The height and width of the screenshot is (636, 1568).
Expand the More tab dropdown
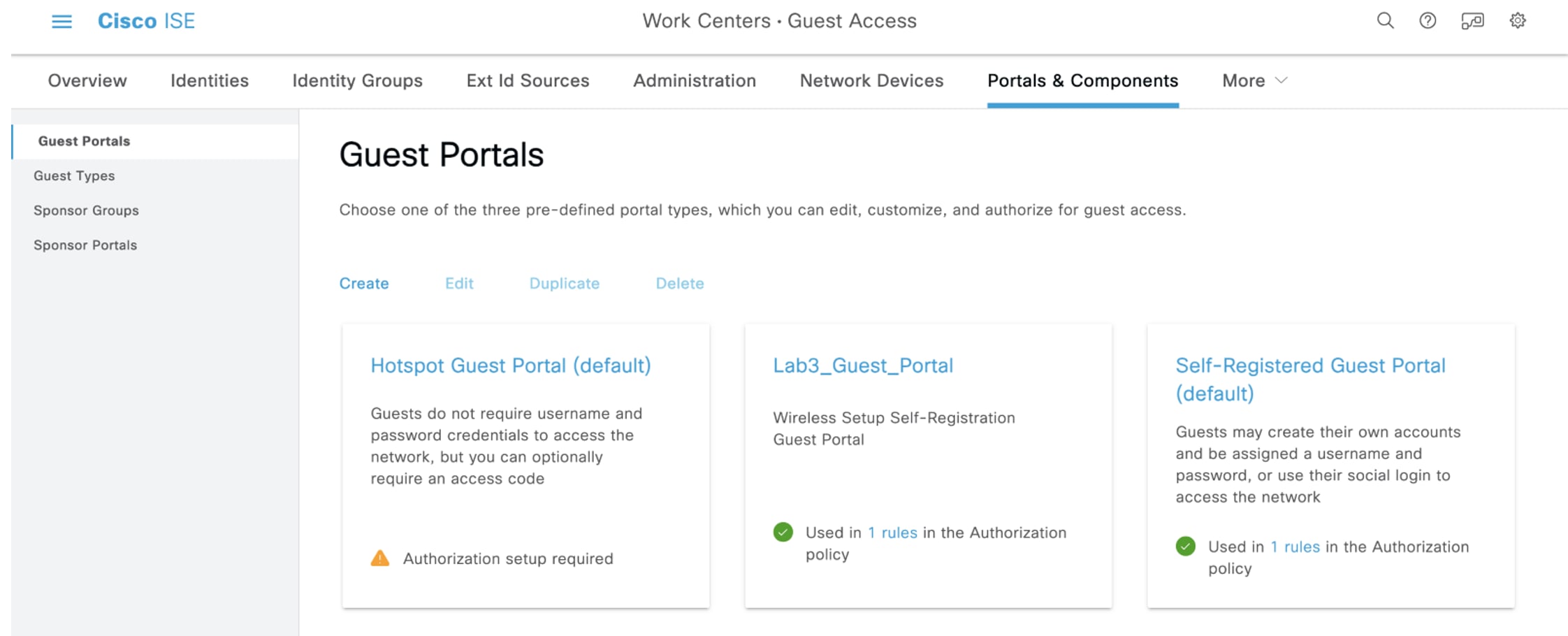click(1254, 81)
